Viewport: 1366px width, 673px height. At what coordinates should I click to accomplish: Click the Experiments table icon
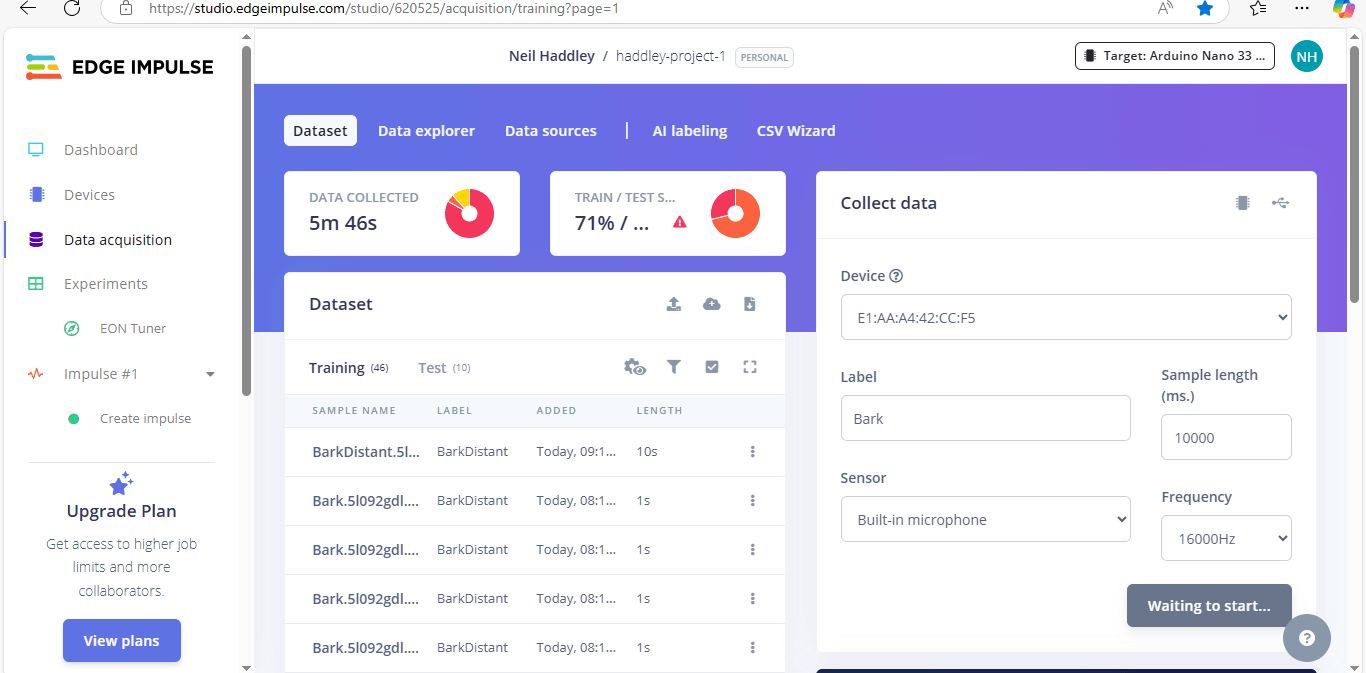tap(36, 284)
